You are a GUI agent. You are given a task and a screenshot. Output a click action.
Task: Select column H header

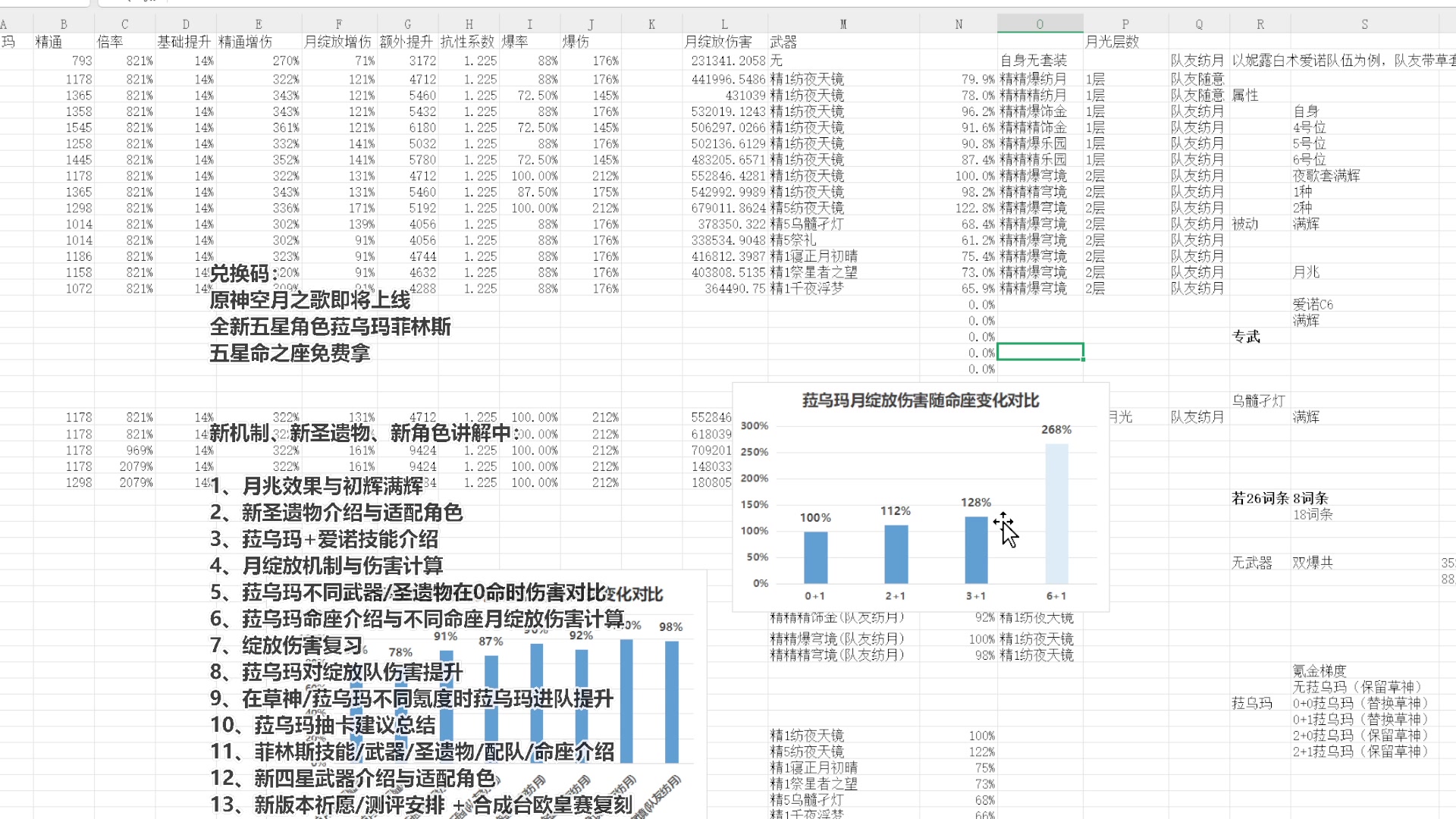tap(469, 24)
